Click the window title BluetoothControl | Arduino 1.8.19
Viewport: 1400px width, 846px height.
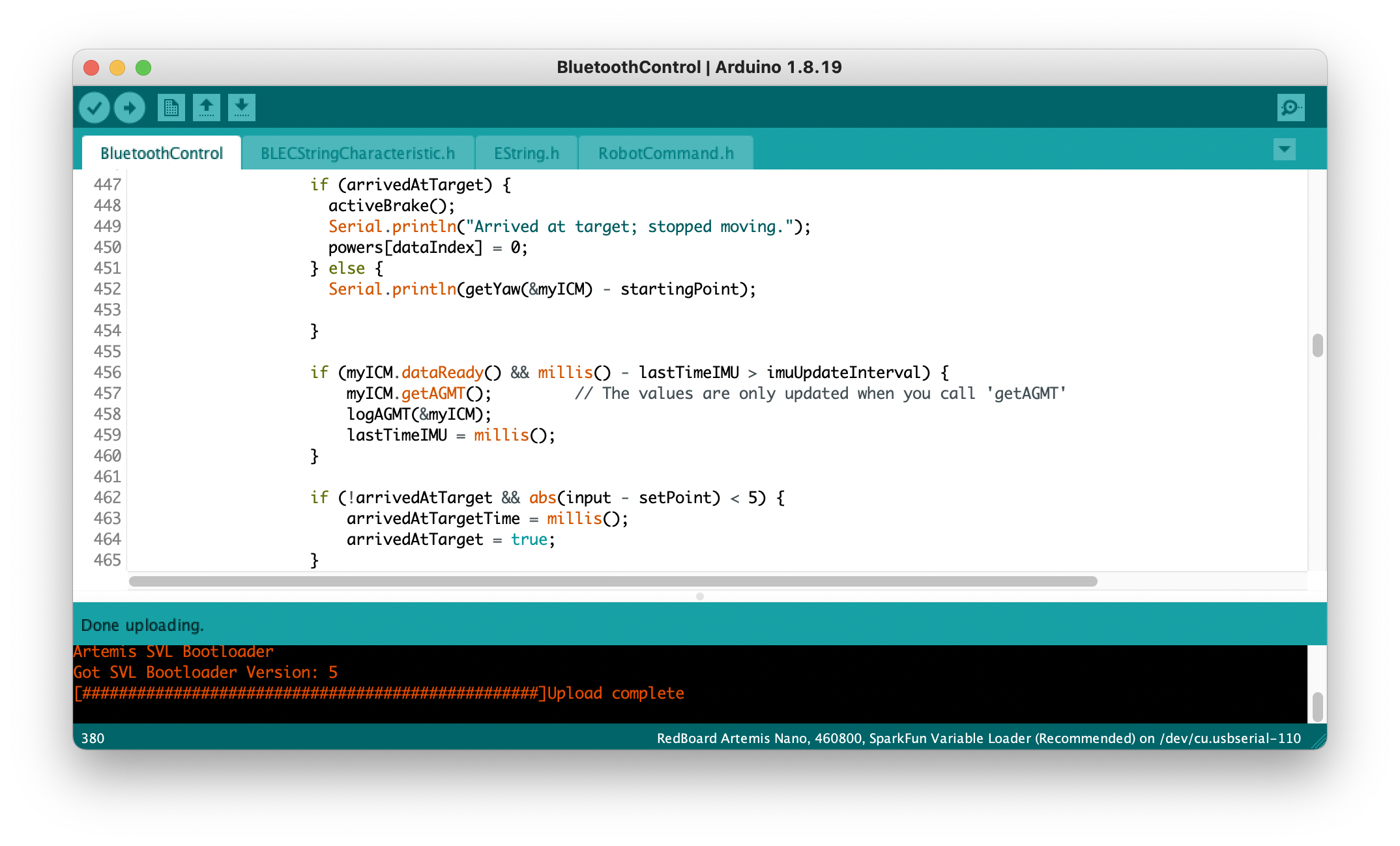click(x=699, y=67)
